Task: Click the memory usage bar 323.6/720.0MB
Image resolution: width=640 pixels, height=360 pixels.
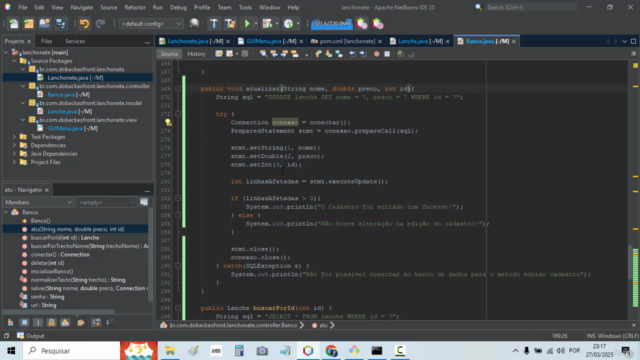Action: (332, 24)
